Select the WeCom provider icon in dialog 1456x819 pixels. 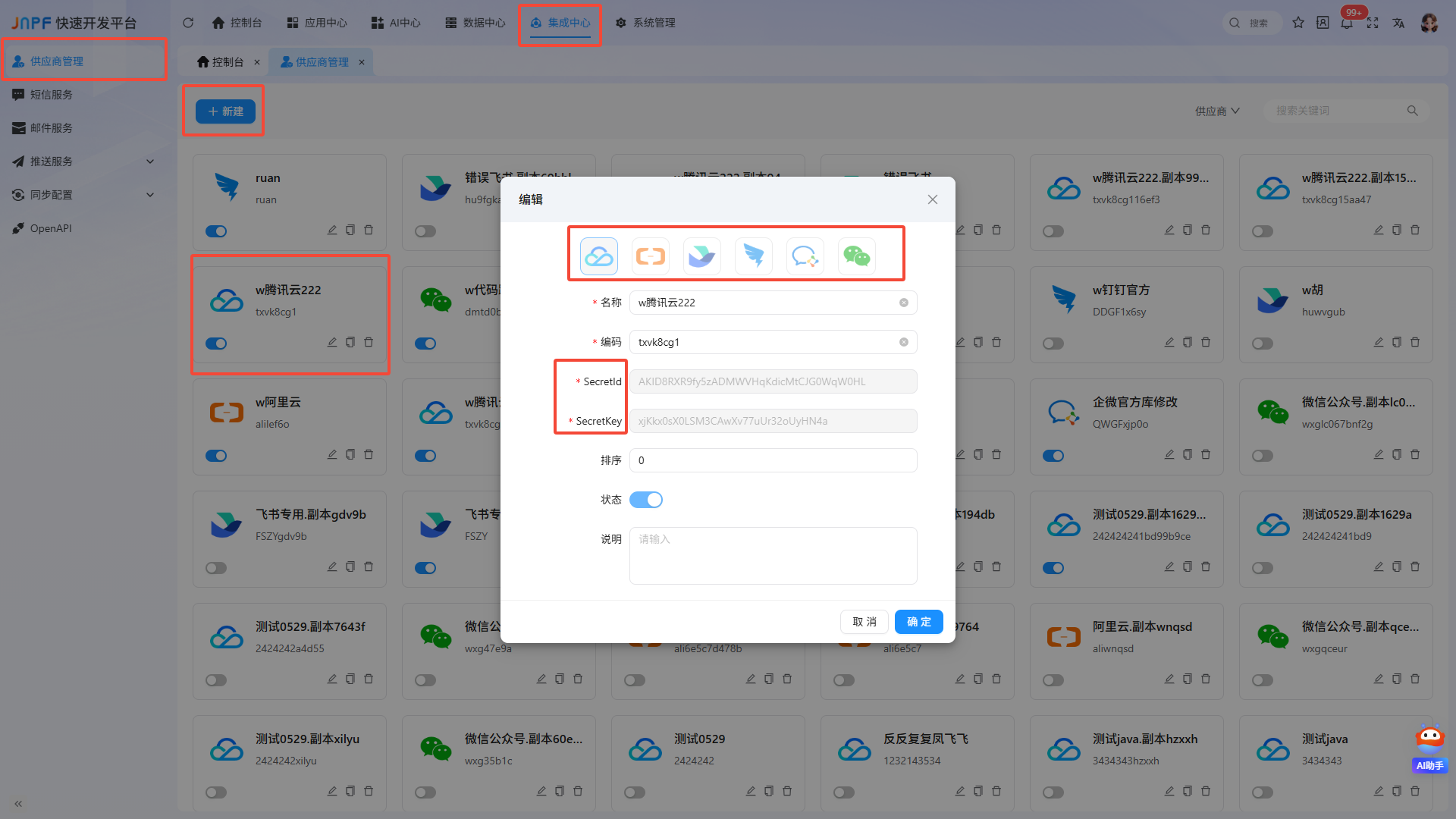tap(805, 256)
